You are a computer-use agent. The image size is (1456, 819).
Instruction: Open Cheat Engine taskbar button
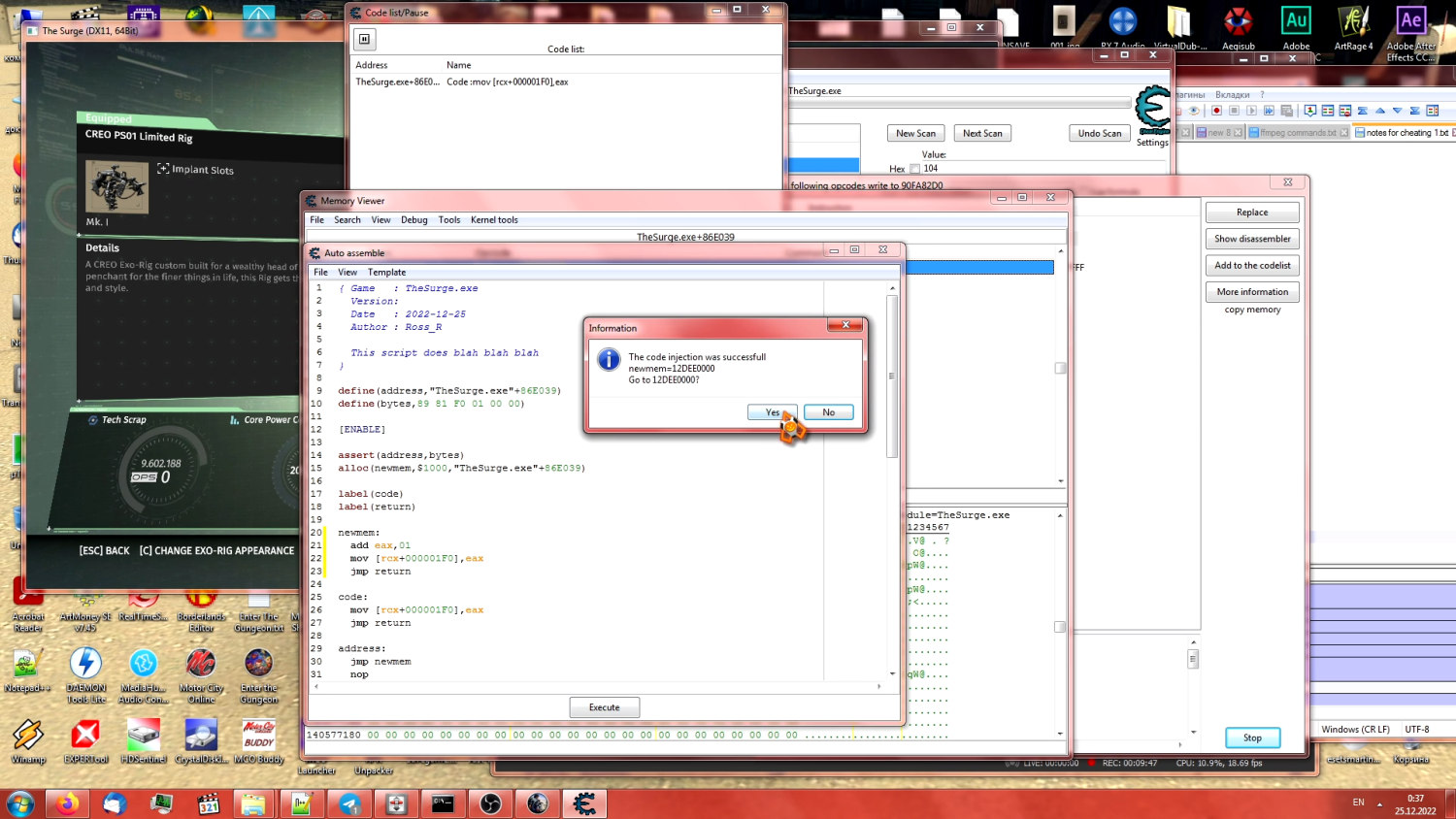[584, 803]
